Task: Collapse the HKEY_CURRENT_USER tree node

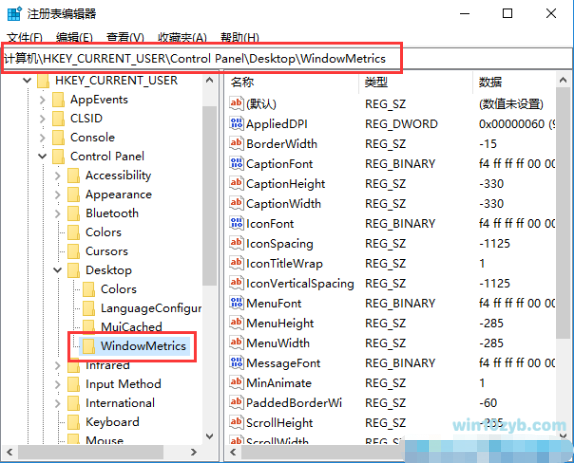Action: [x=27, y=80]
